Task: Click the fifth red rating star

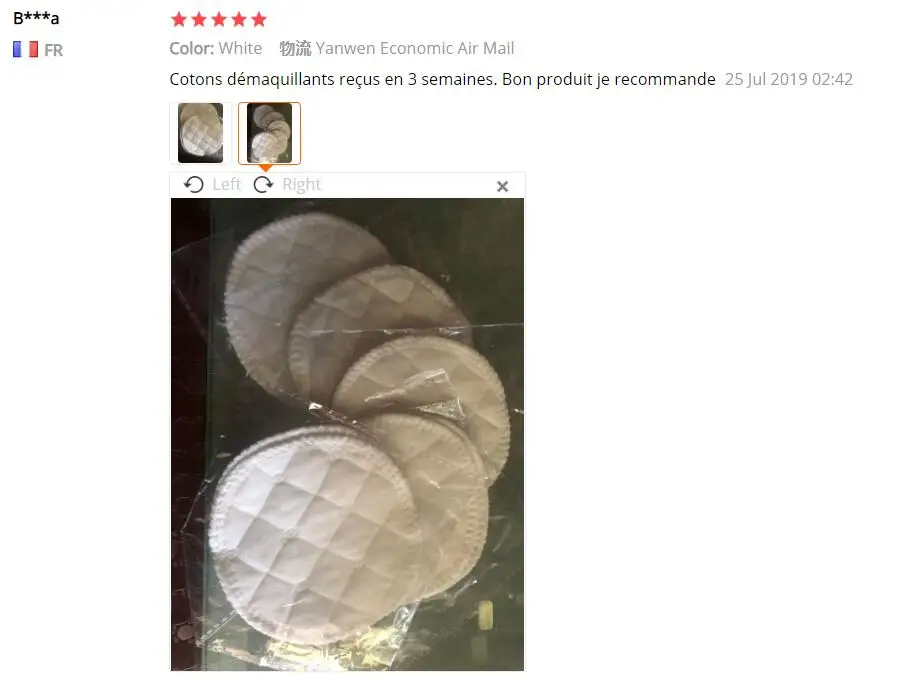Action: point(259,20)
